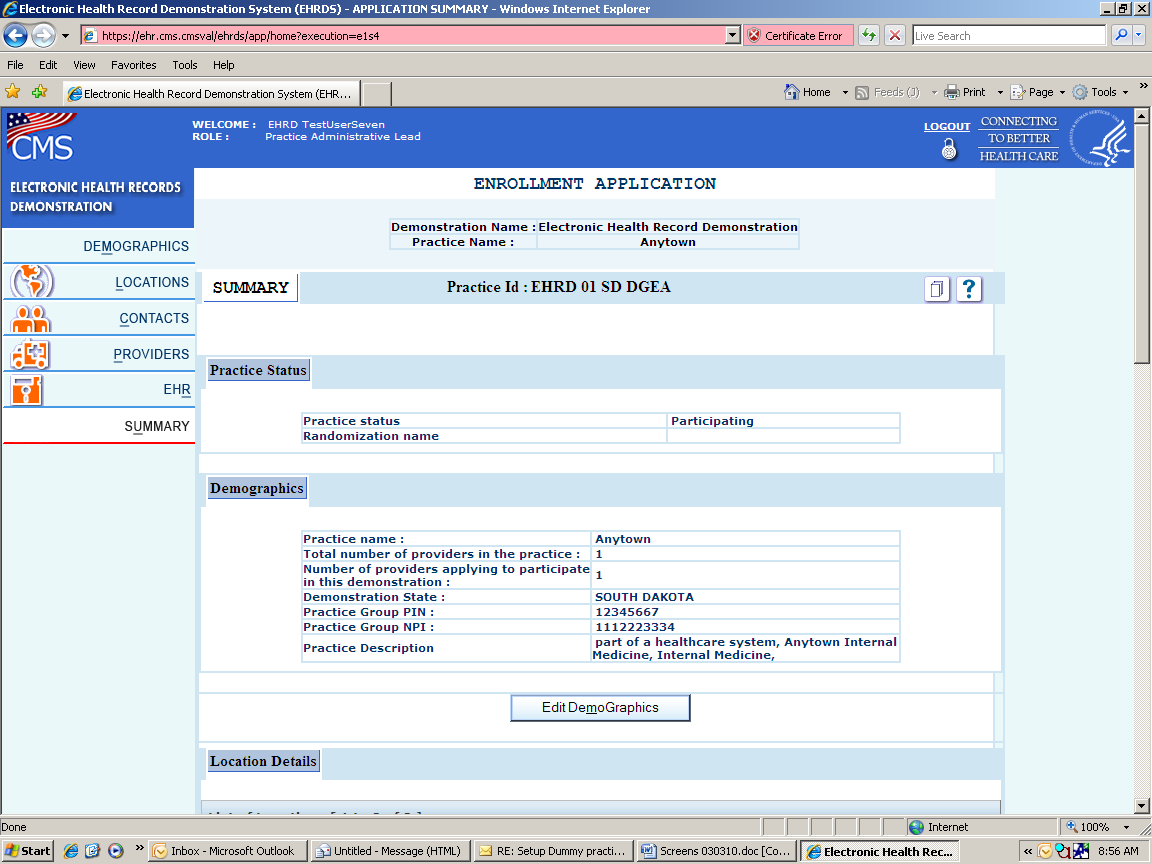Click the CMS logo

[x=41, y=137]
